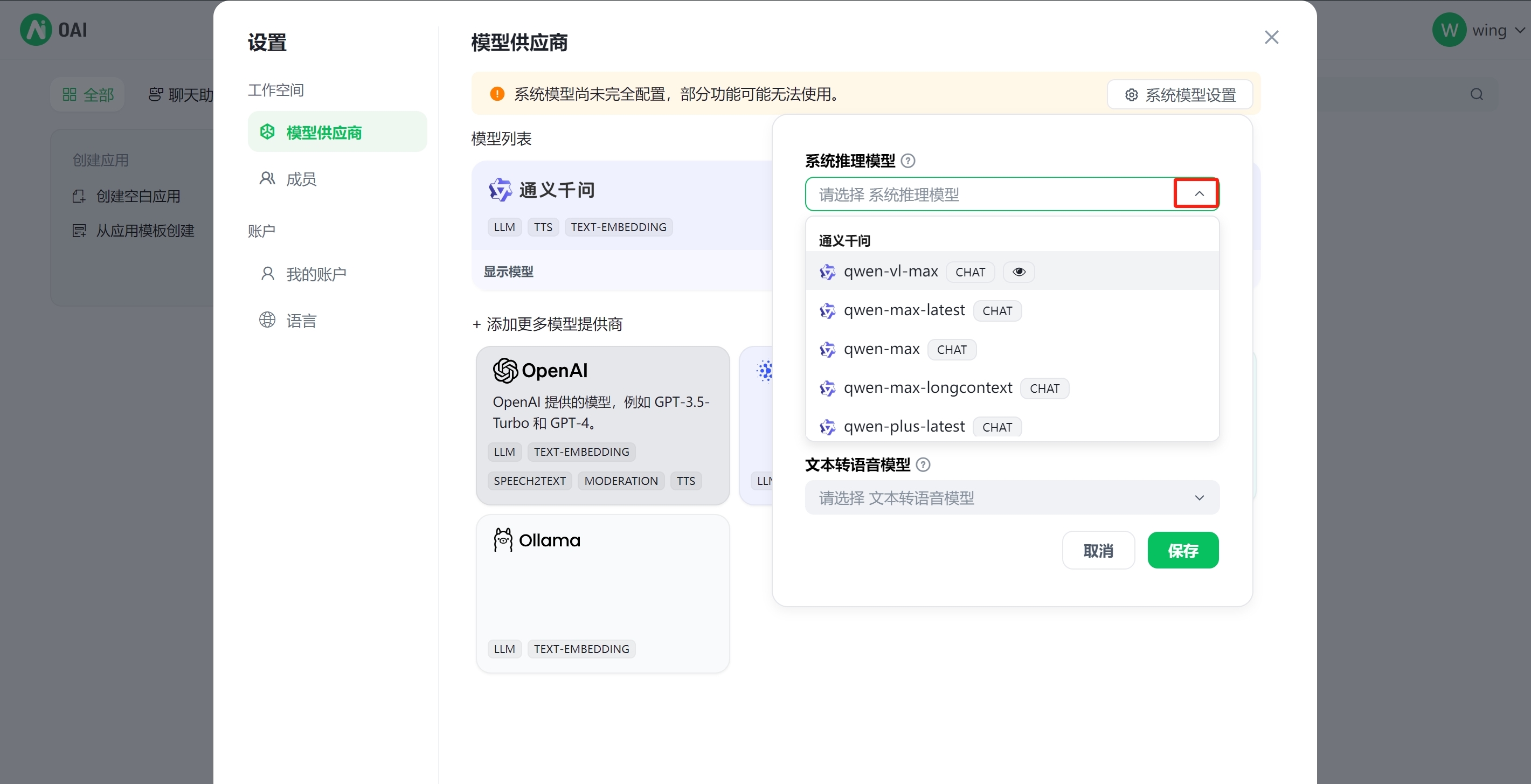Click the 从应用模板创建 template icon
This screenshot has height=784, width=1531.
pos(79,231)
